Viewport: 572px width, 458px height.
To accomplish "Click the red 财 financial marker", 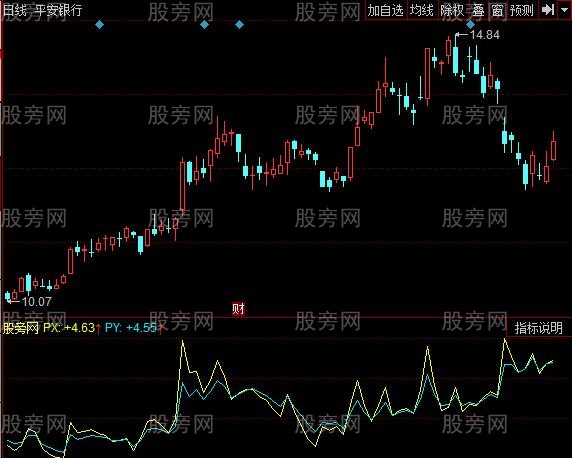I will coord(238,309).
